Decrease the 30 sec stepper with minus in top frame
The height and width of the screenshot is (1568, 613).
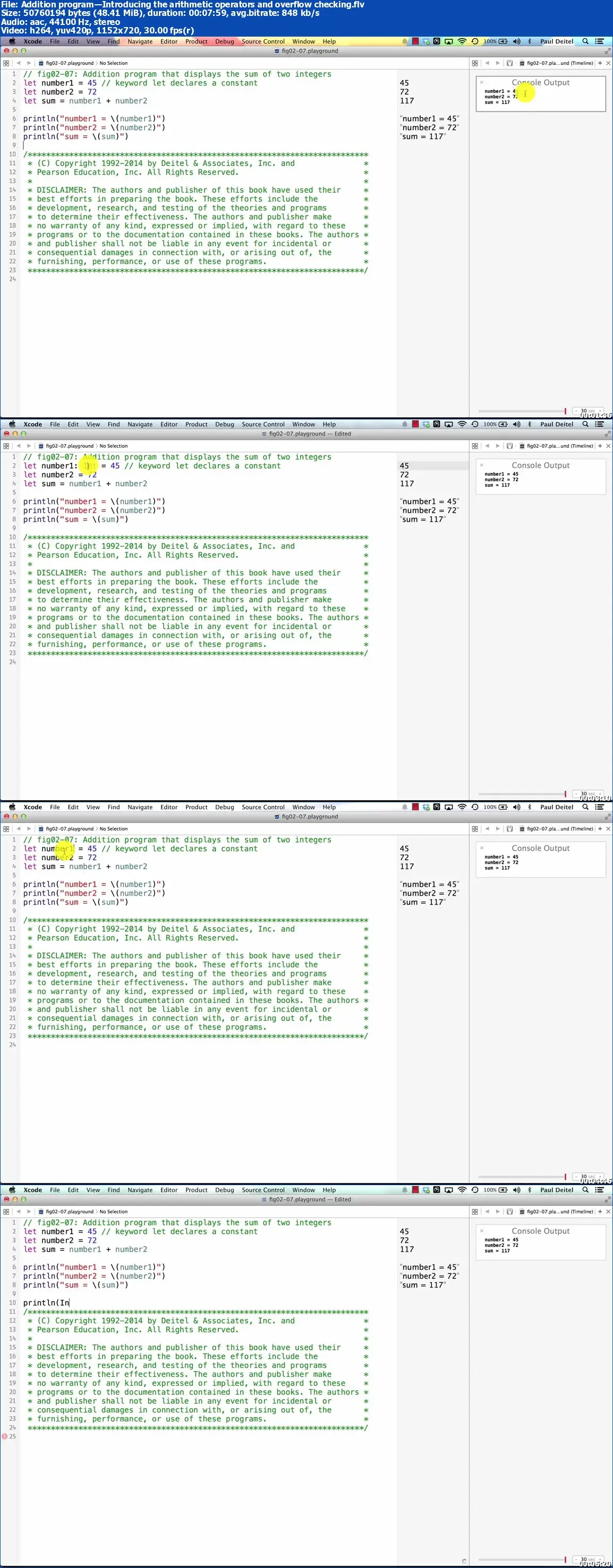coord(576,411)
